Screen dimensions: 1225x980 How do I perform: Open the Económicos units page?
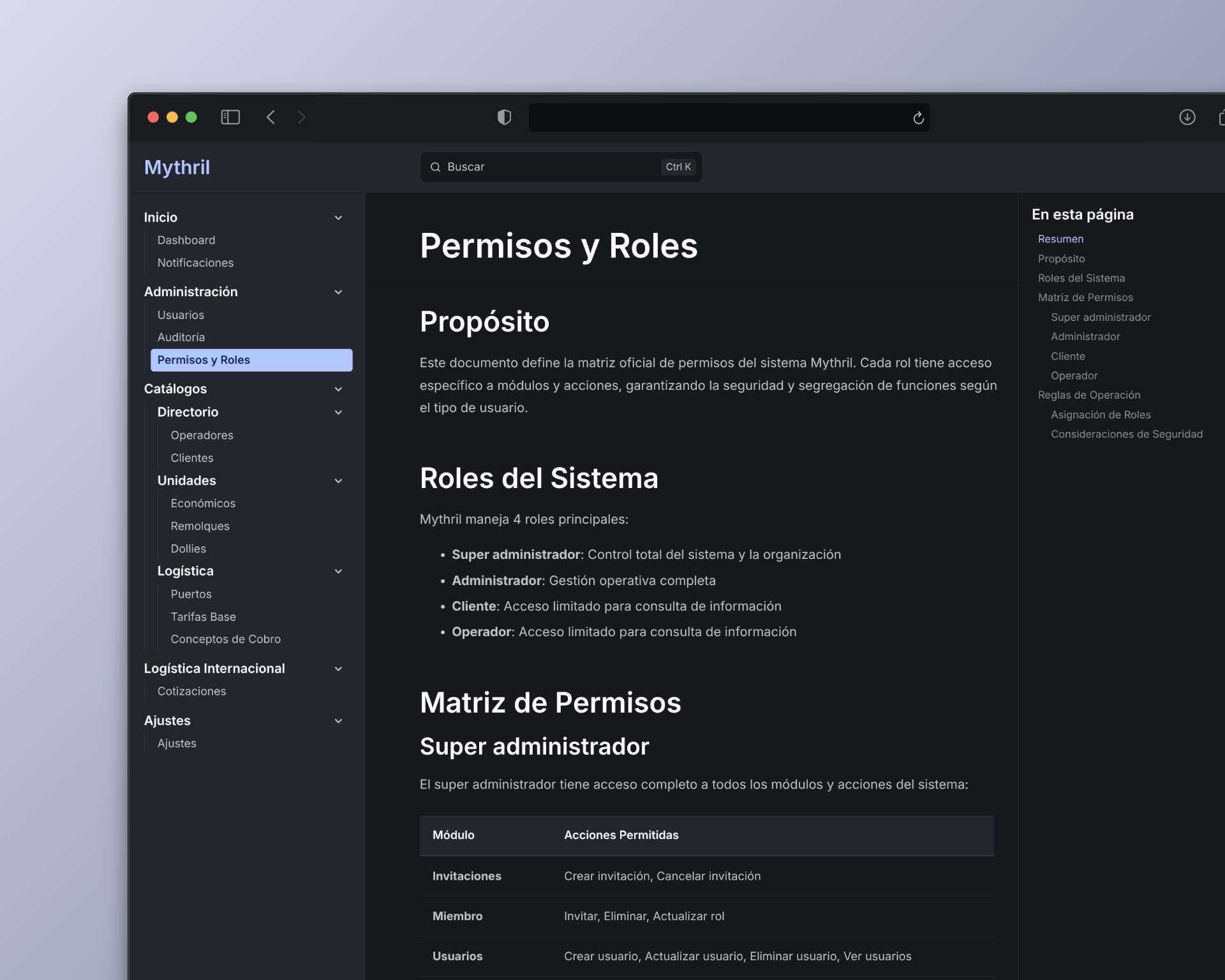click(x=203, y=503)
